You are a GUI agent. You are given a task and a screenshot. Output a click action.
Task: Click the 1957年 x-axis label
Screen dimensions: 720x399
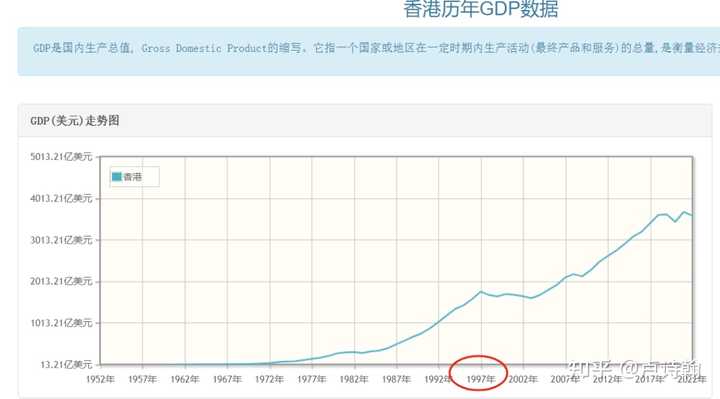tap(142, 379)
